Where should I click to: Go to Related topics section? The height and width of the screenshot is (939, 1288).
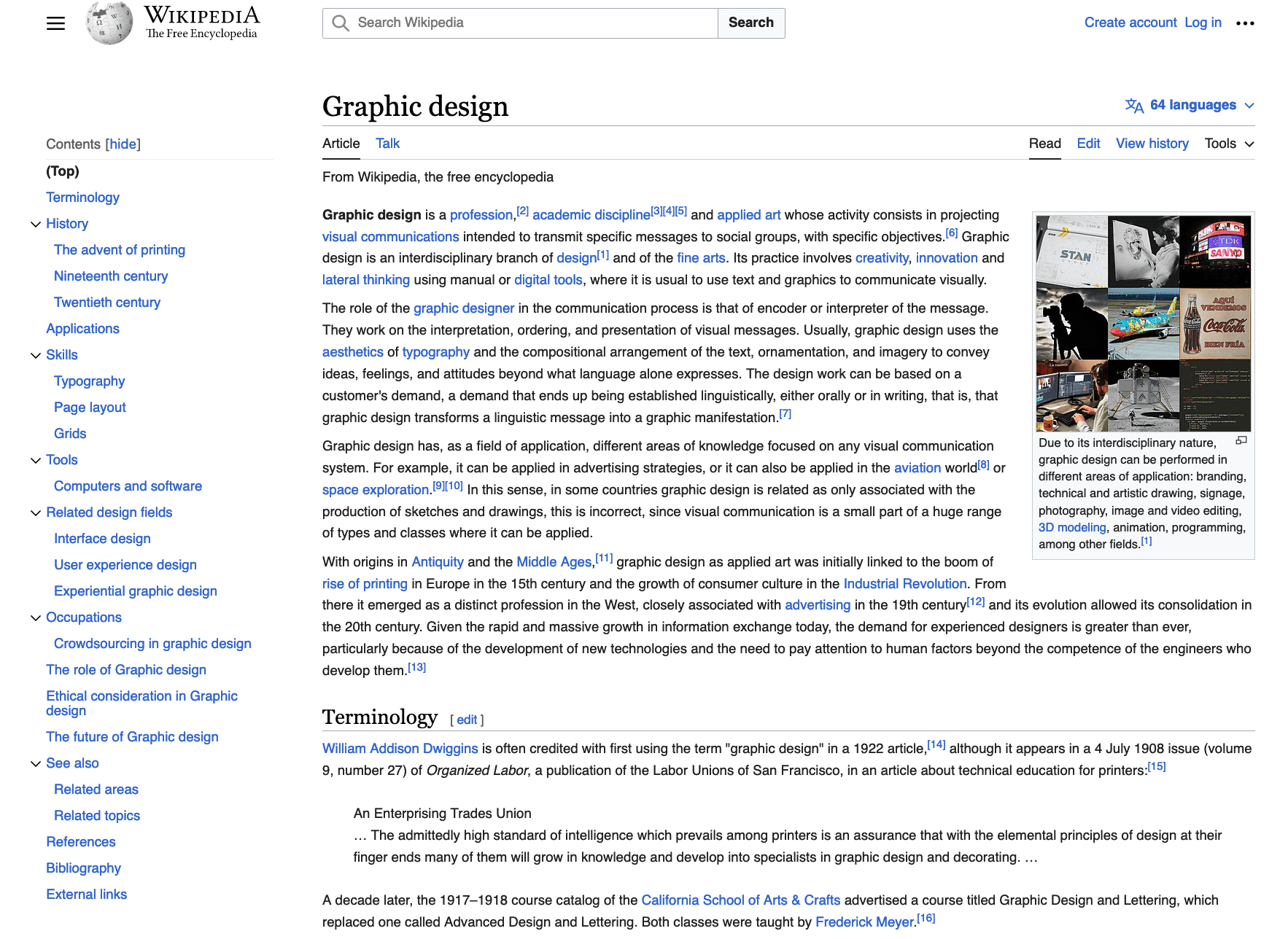click(x=97, y=816)
